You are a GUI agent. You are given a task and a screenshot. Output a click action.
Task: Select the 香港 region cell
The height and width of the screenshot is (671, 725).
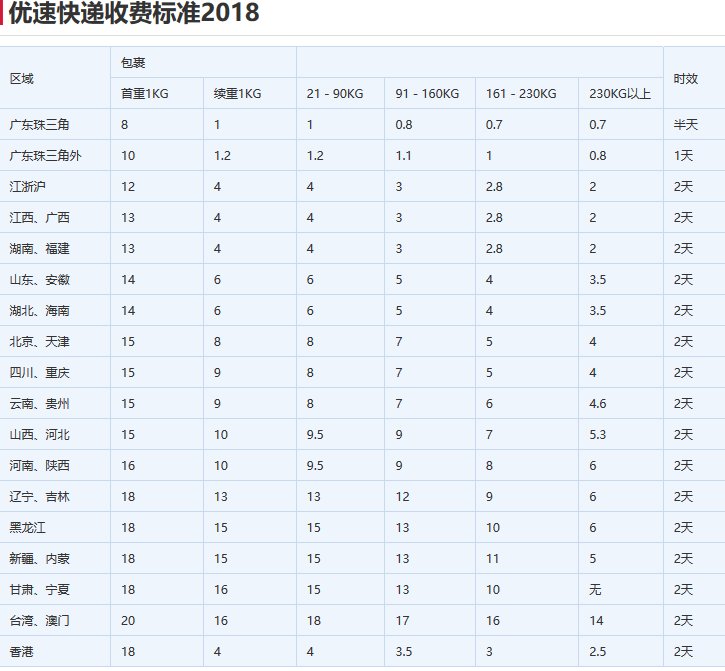click(22, 652)
